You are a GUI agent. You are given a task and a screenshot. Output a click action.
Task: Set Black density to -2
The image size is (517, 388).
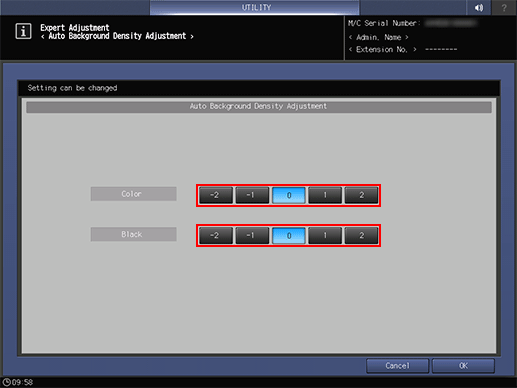[216, 236]
